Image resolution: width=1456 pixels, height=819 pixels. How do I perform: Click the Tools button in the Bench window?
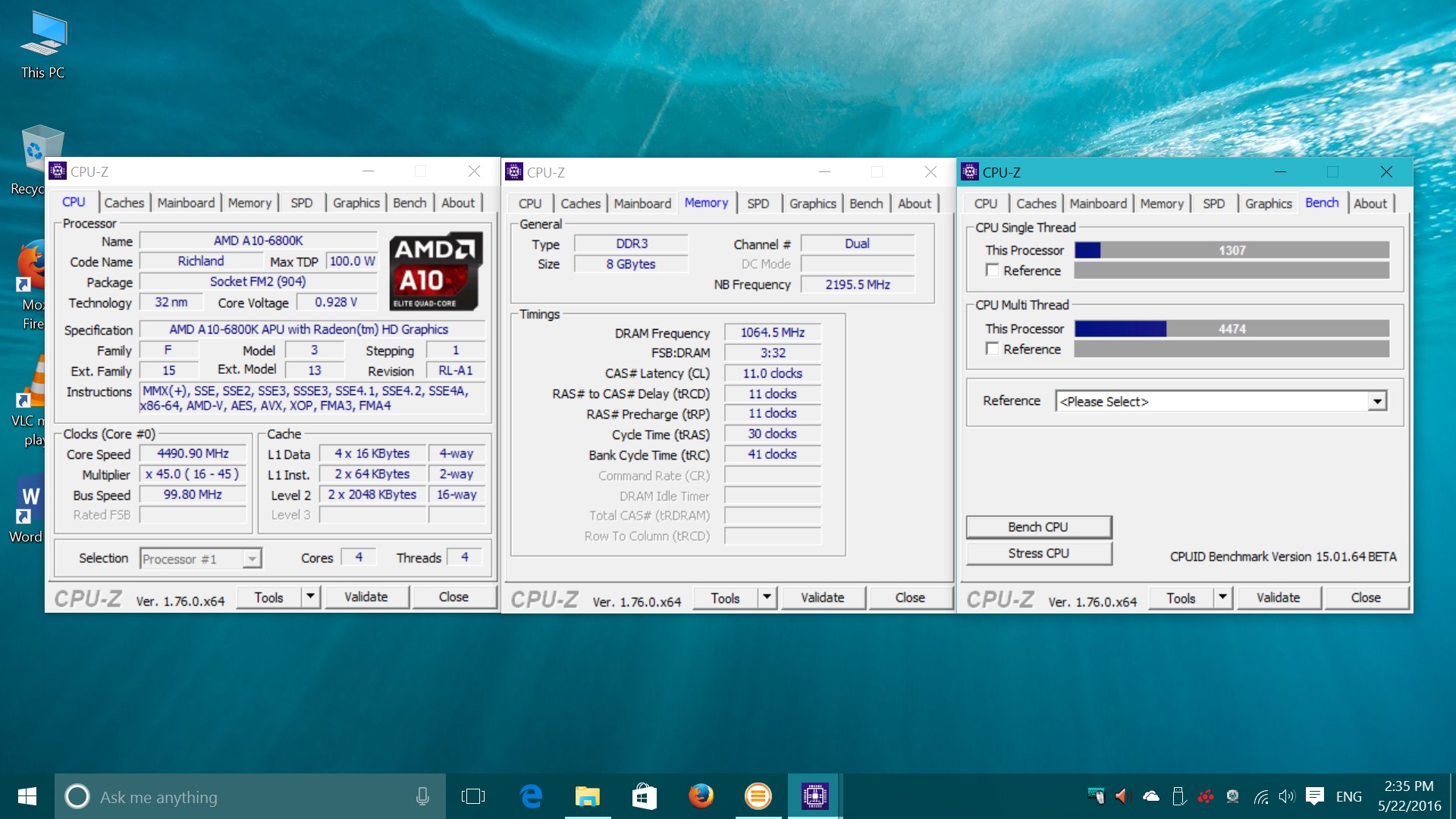1181,598
